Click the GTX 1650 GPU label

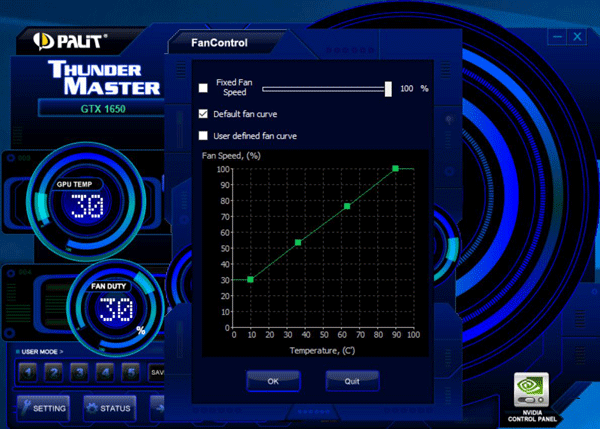tap(103, 109)
